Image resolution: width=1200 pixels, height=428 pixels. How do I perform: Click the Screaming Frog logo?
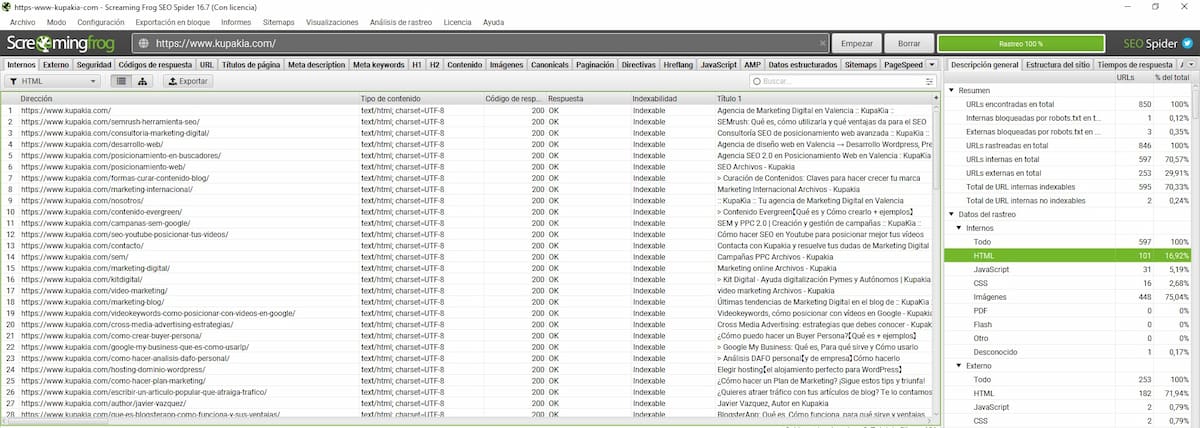tap(62, 44)
